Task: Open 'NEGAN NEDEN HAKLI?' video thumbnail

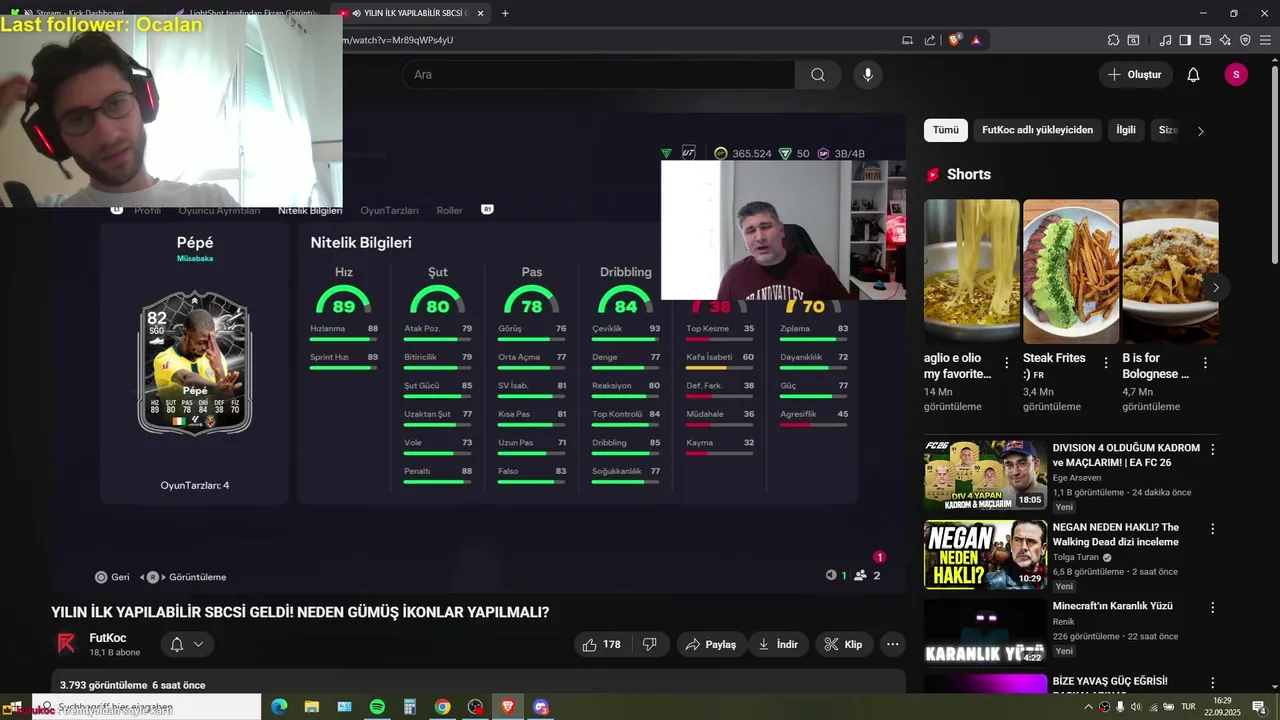Action: coord(985,554)
